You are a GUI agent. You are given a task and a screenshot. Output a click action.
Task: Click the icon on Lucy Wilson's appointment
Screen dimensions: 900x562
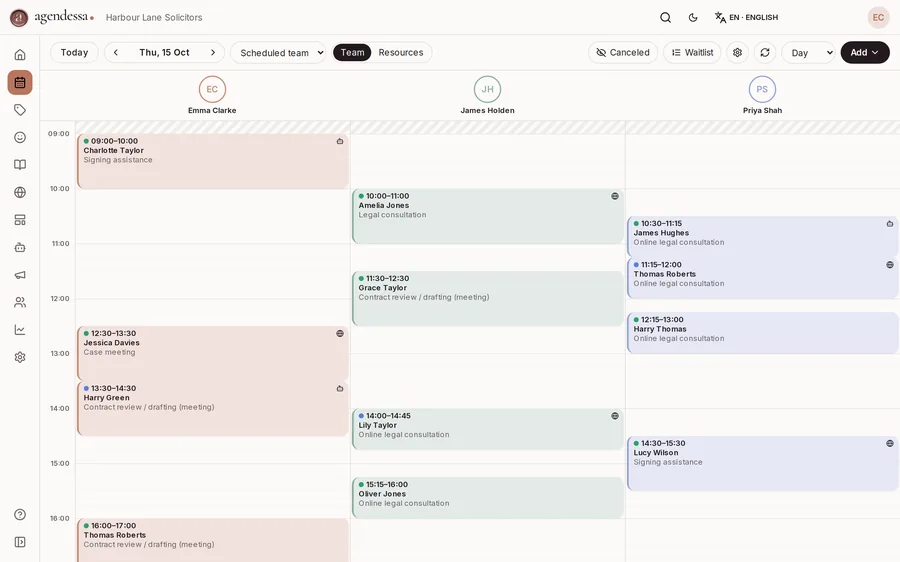coord(890,444)
